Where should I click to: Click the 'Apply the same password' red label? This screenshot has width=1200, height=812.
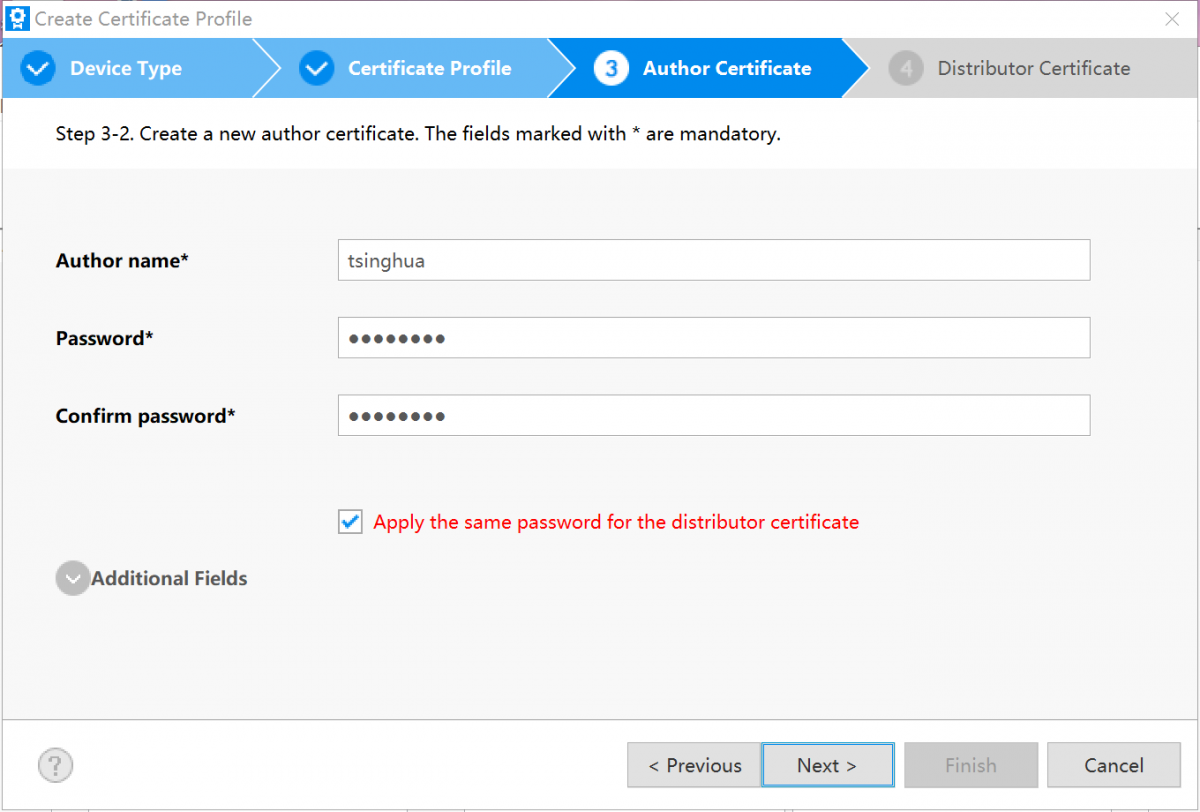pos(615,522)
